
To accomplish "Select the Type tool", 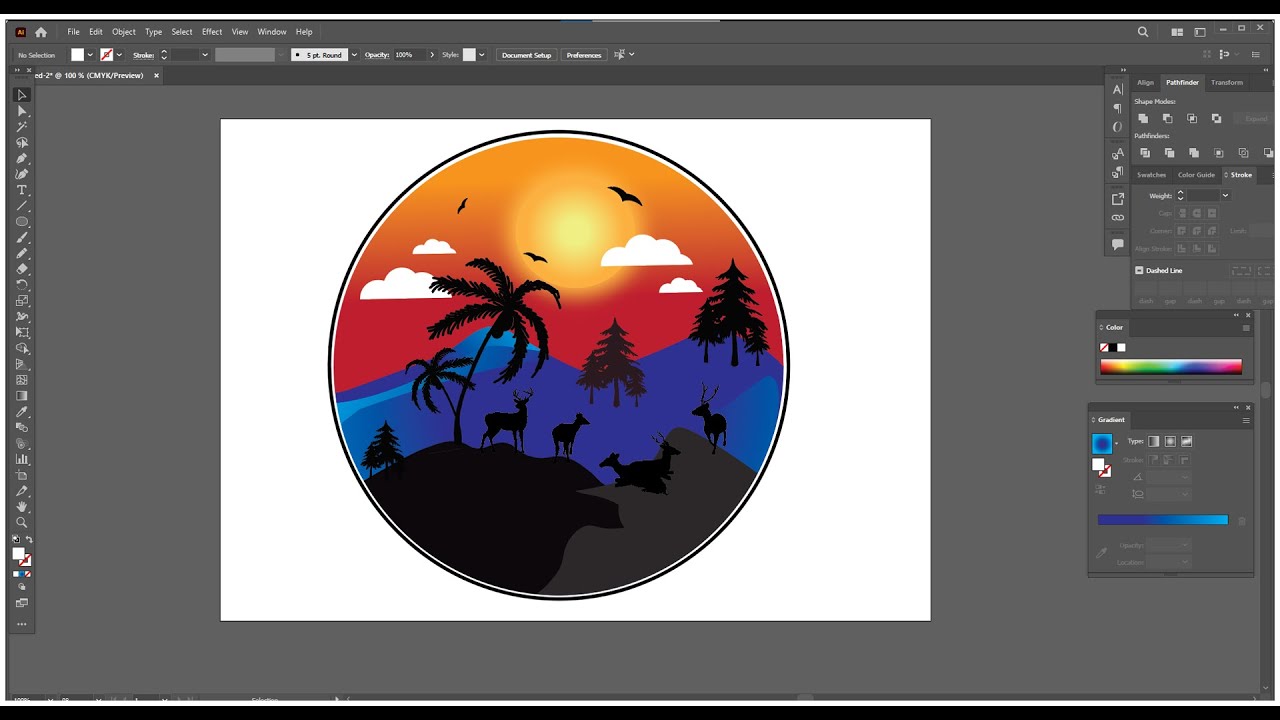I will 22,190.
